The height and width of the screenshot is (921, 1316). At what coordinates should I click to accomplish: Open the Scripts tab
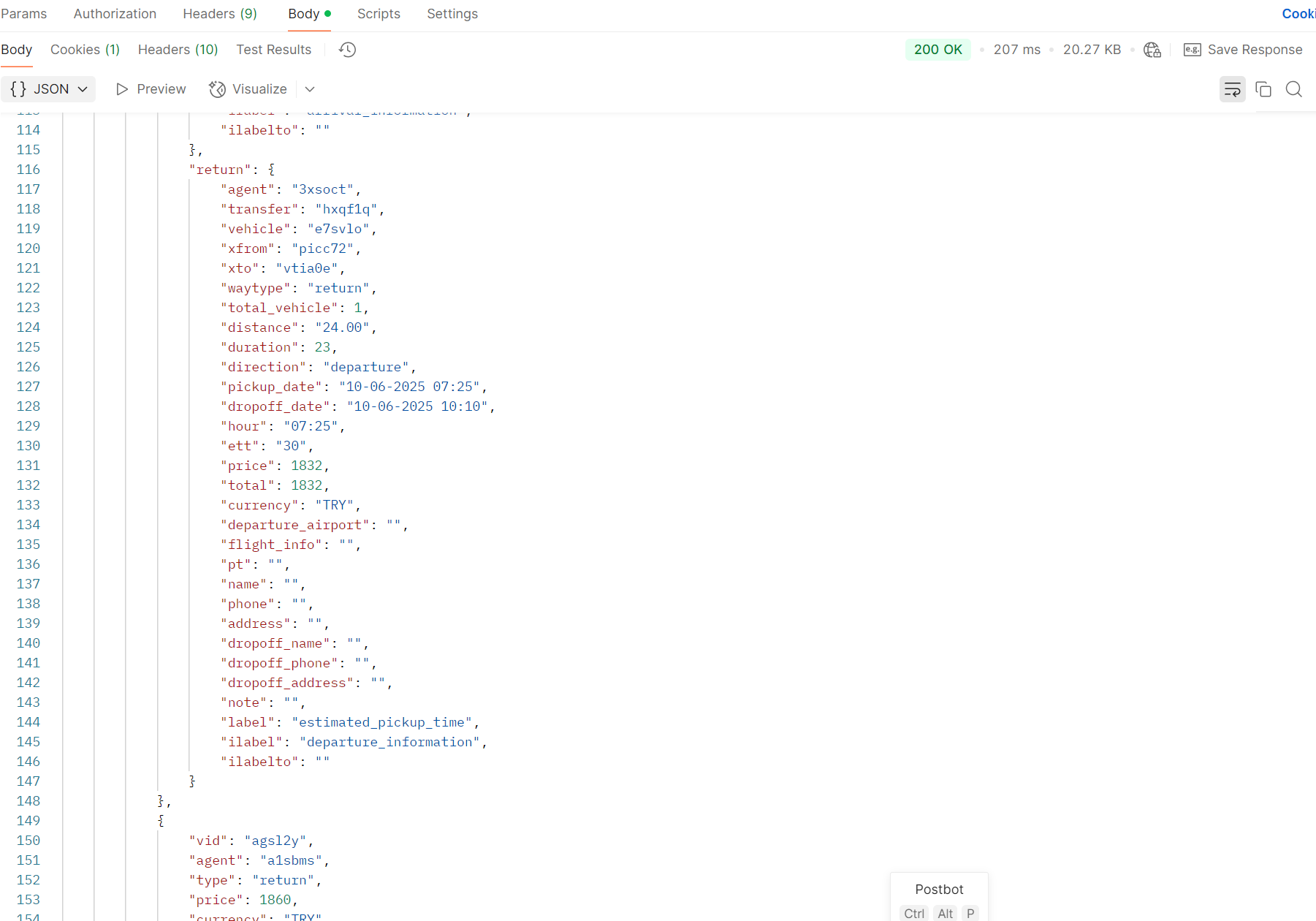(379, 14)
